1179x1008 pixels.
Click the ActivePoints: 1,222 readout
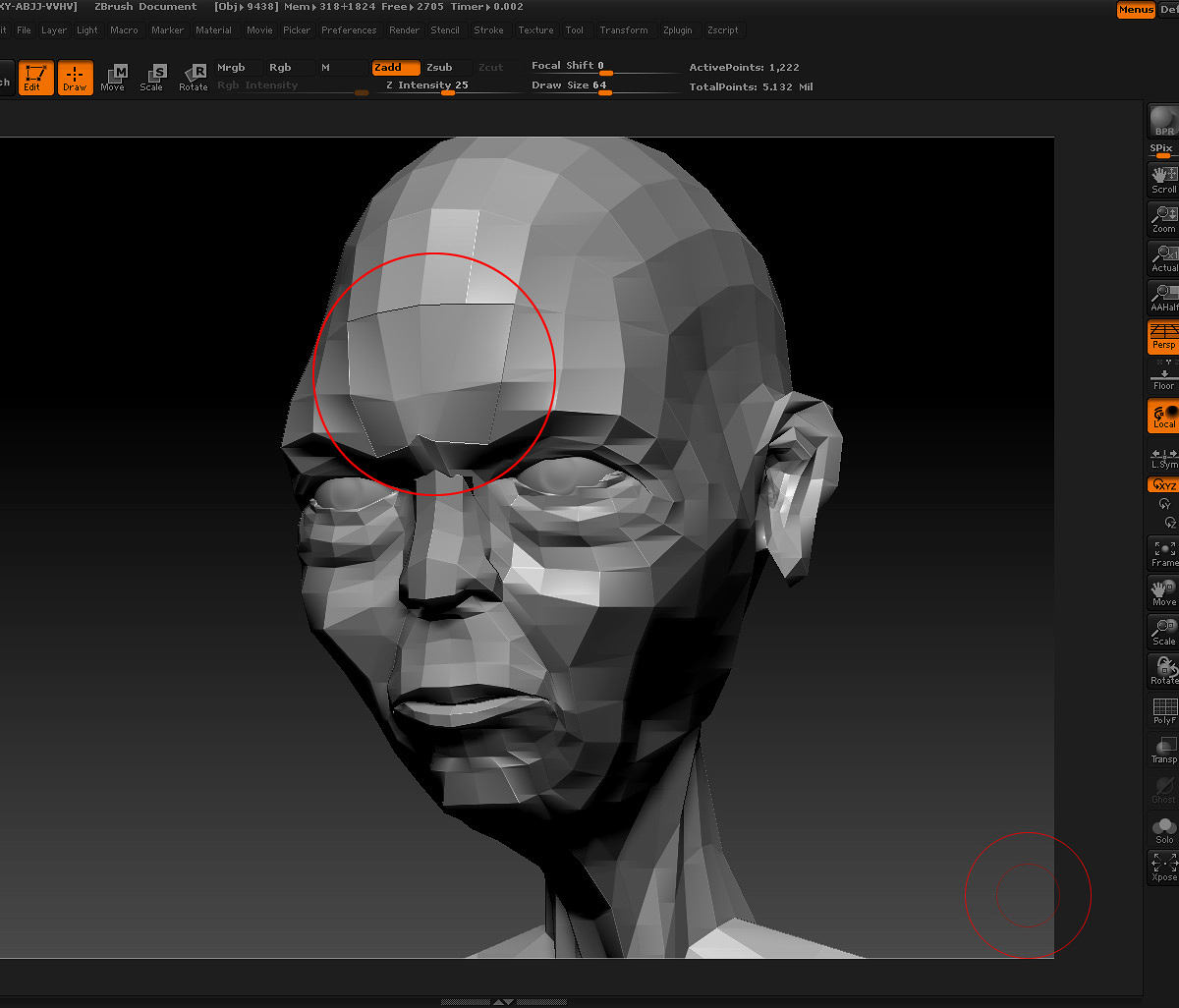click(x=744, y=68)
